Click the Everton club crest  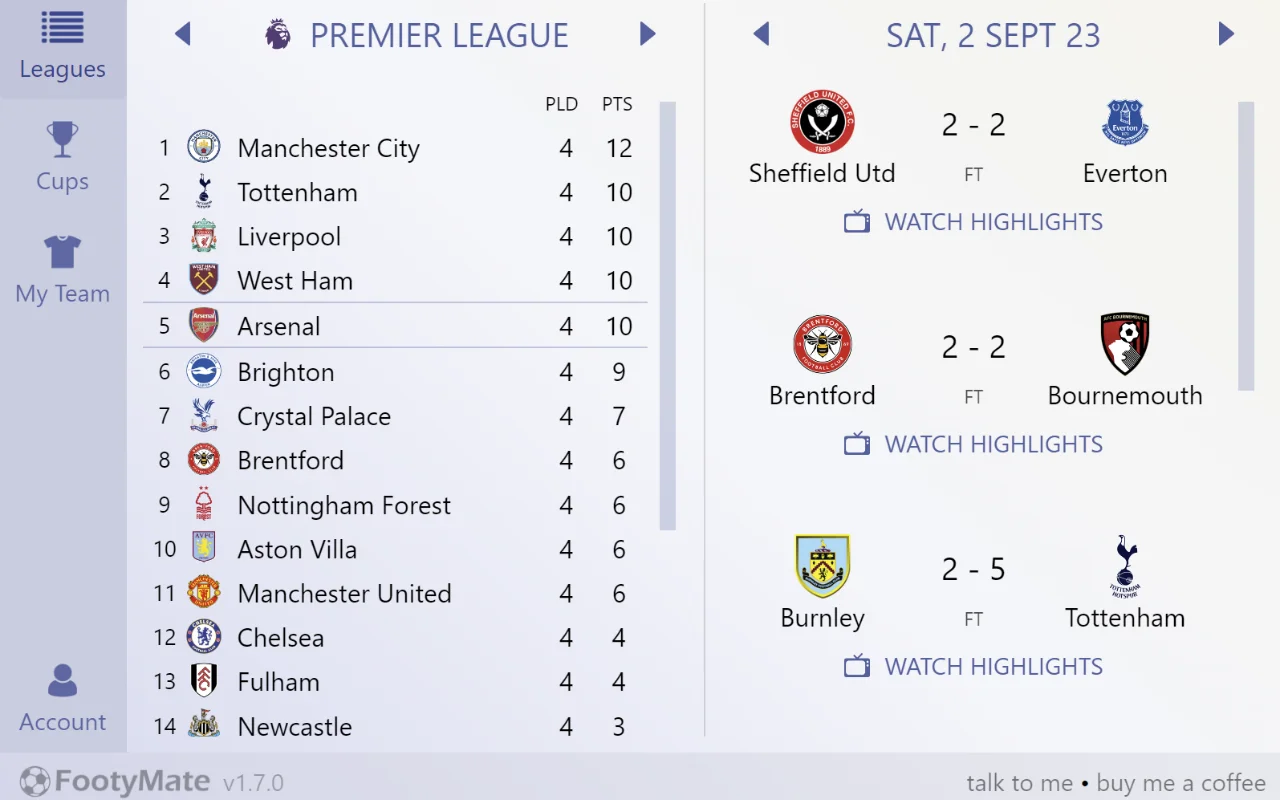(x=1125, y=123)
